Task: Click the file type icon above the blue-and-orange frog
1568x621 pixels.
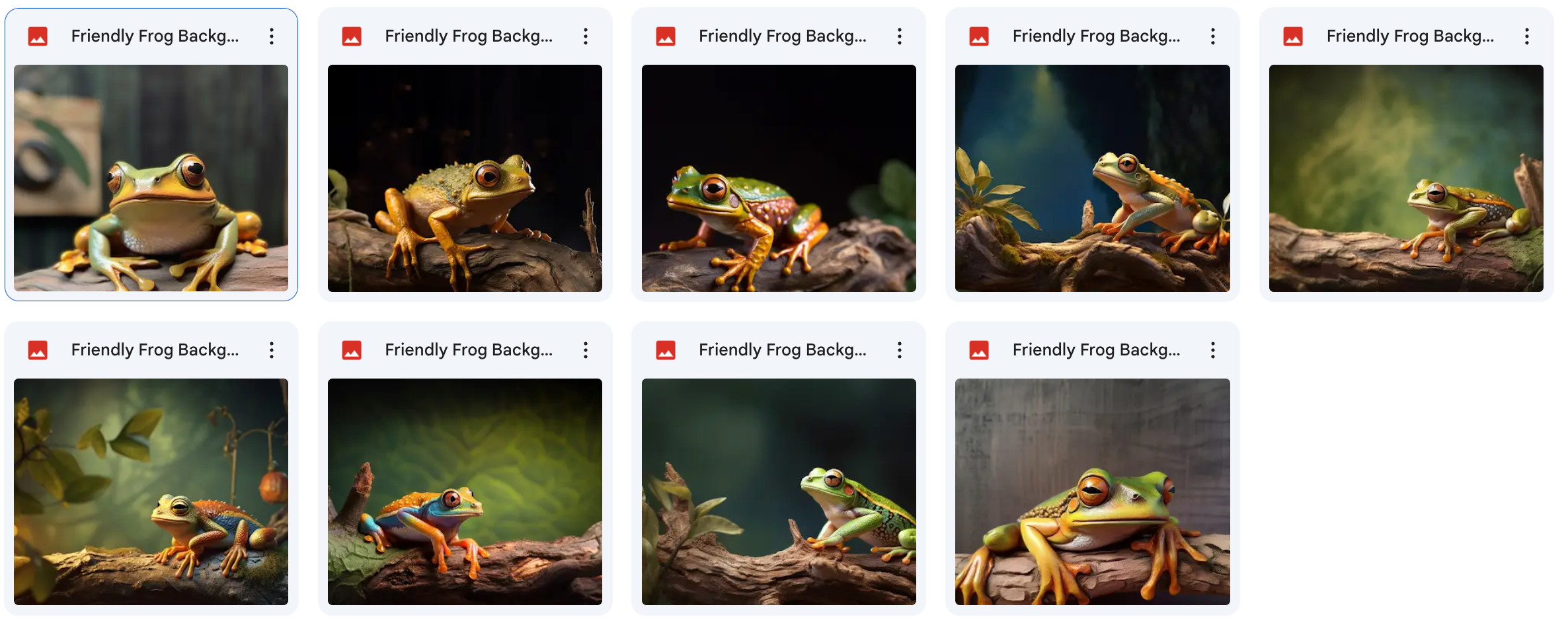Action: [x=352, y=350]
